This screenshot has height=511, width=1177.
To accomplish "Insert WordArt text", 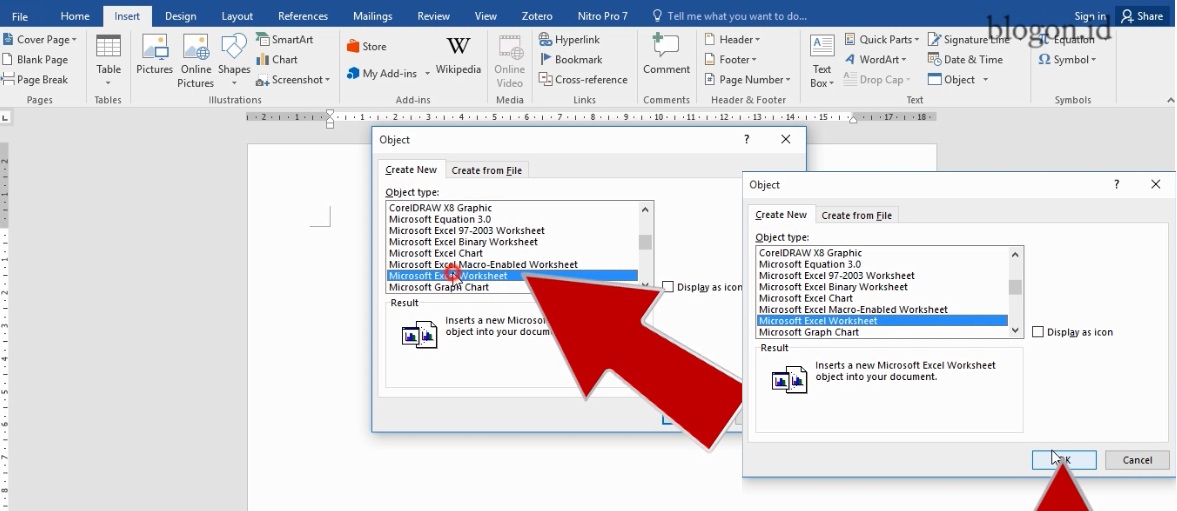I will click(x=875, y=59).
